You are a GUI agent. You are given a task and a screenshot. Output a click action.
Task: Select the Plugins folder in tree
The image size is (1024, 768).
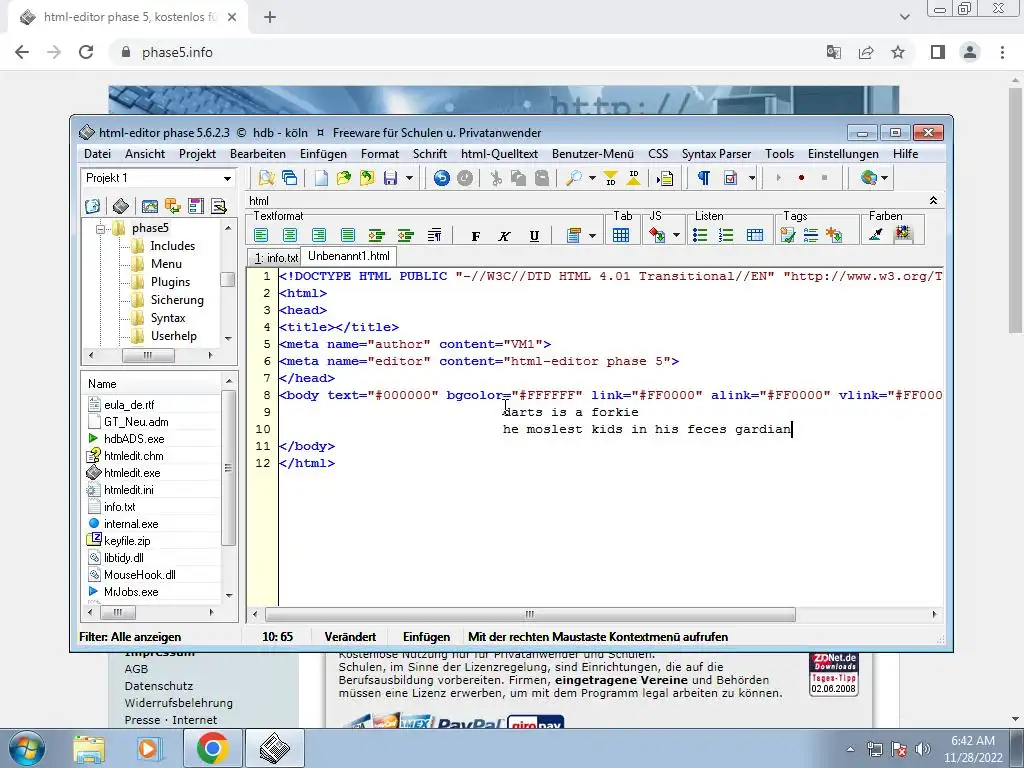coord(170,282)
